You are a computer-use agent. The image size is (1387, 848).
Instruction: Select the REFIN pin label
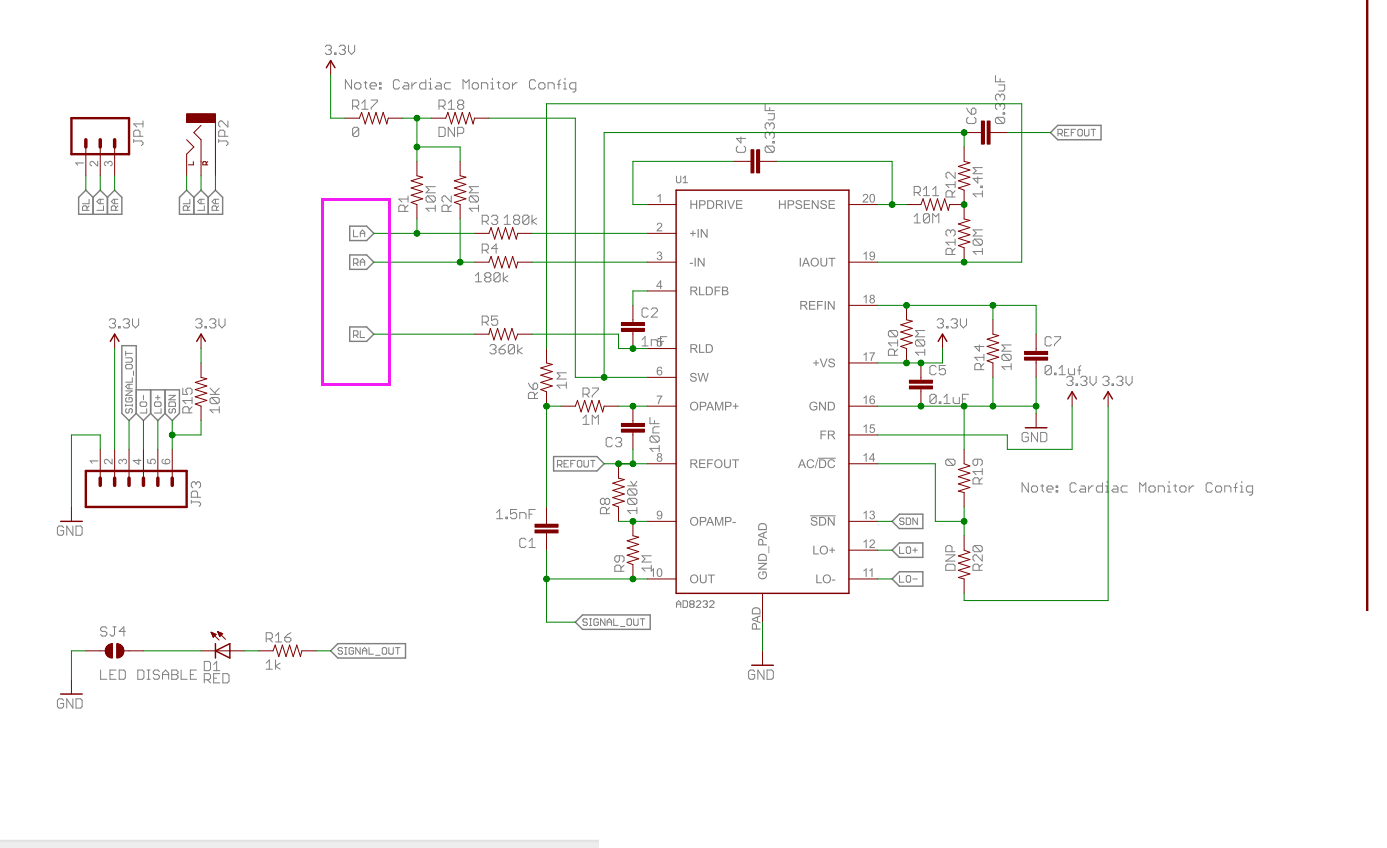(x=817, y=305)
